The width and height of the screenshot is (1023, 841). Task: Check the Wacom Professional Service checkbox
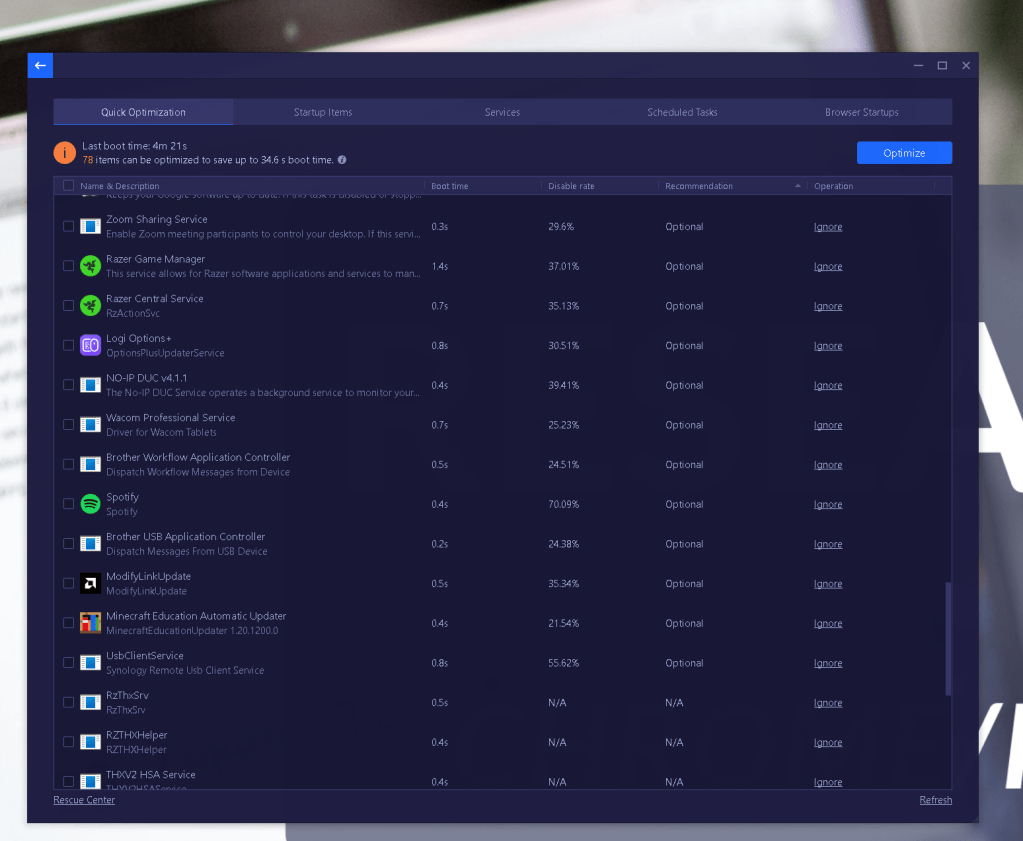click(69, 425)
